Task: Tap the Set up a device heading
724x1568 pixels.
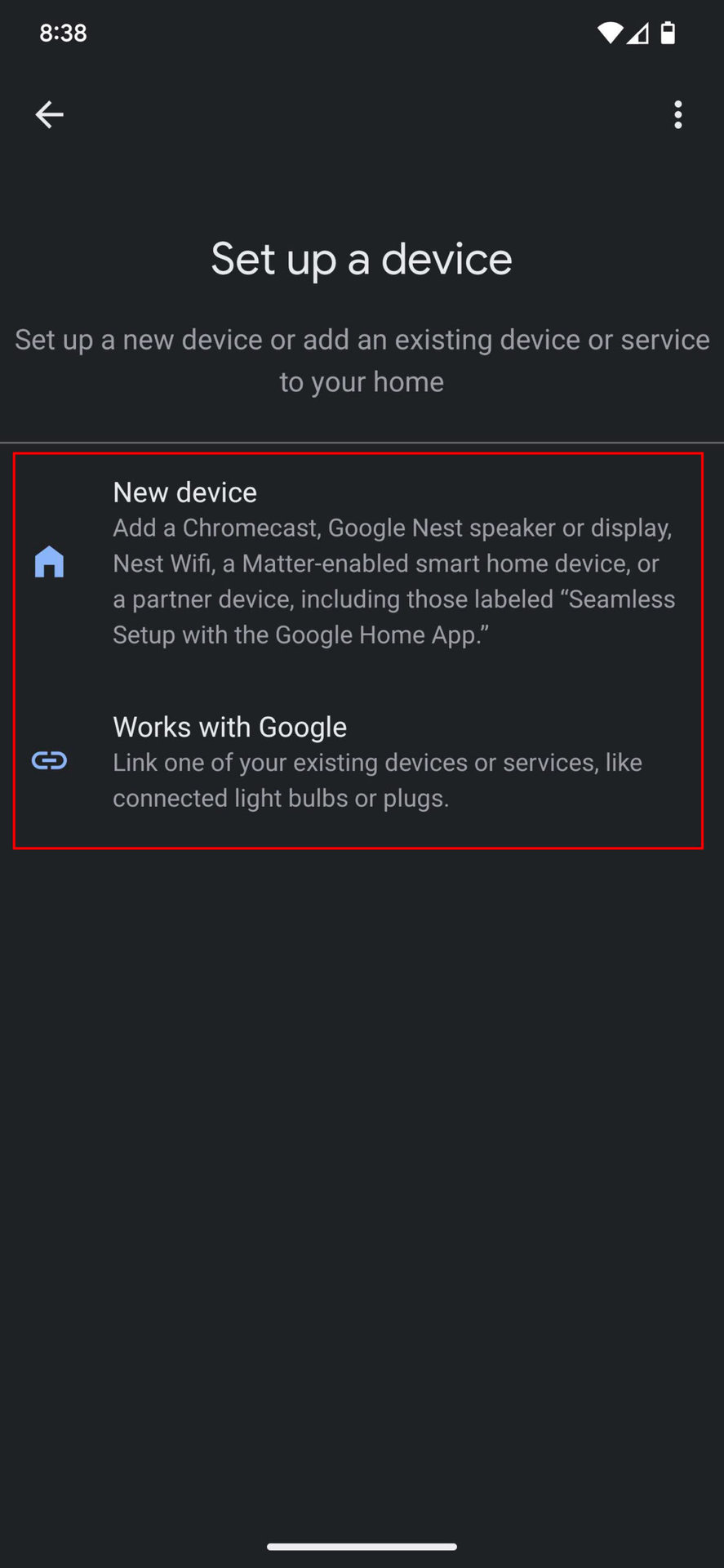Action: [362, 260]
